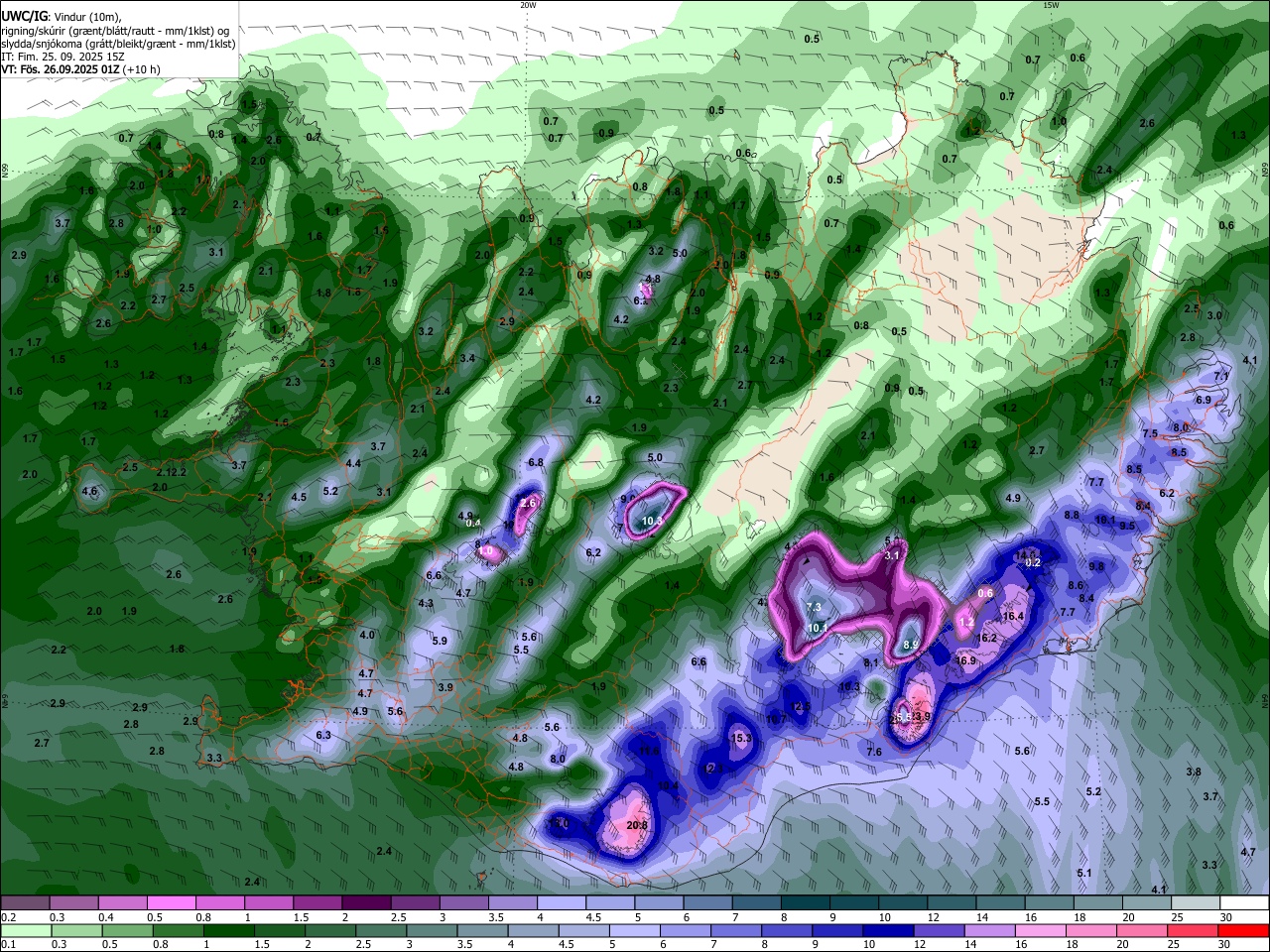The width and height of the screenshot is (1270, 952).
Task: Click the 9.8 precipitation value on the map
Action: 1096,566
